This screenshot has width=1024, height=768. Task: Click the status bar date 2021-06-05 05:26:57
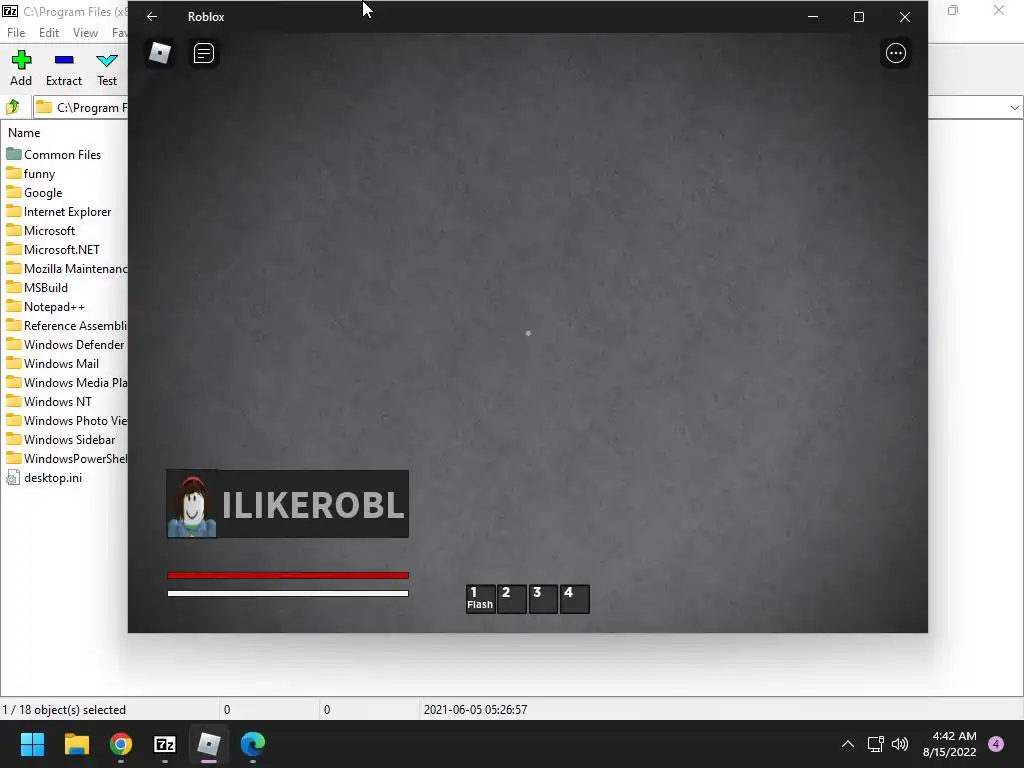click(475, 710)
